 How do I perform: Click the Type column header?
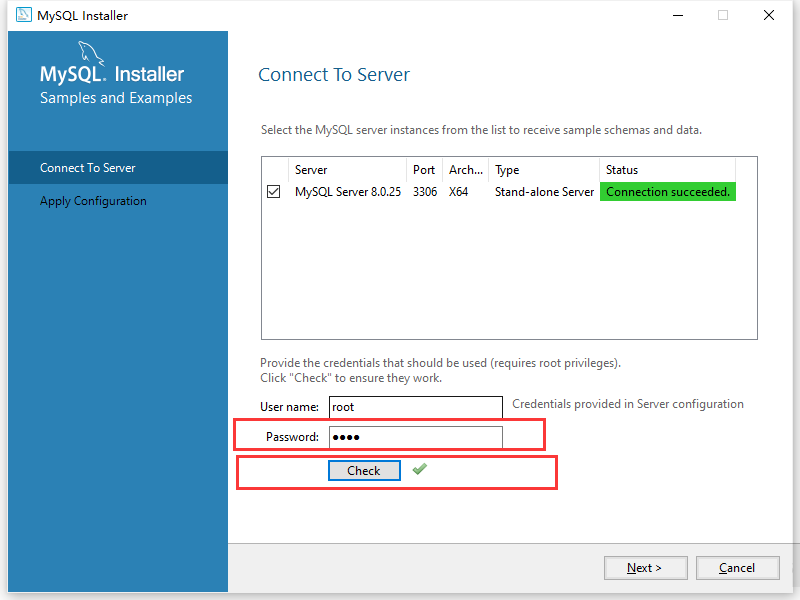[544, 170]
